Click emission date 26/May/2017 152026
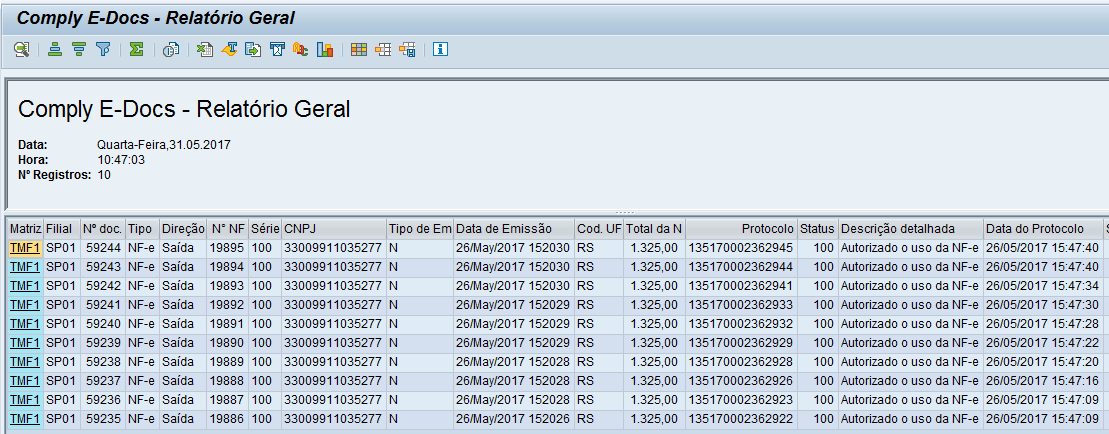1109x434 pixels. [x=514, y=419]
